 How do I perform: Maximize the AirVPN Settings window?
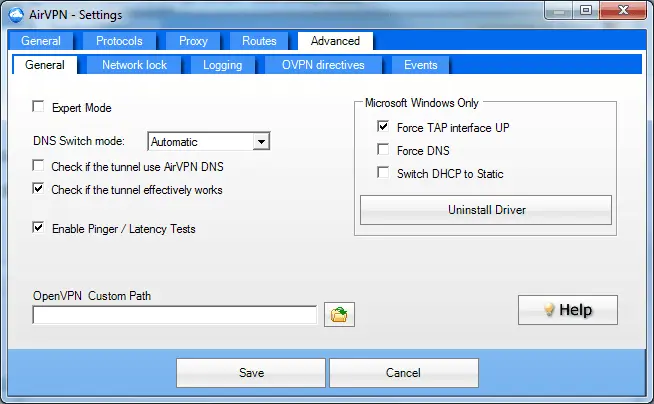(x=586, y=10)
